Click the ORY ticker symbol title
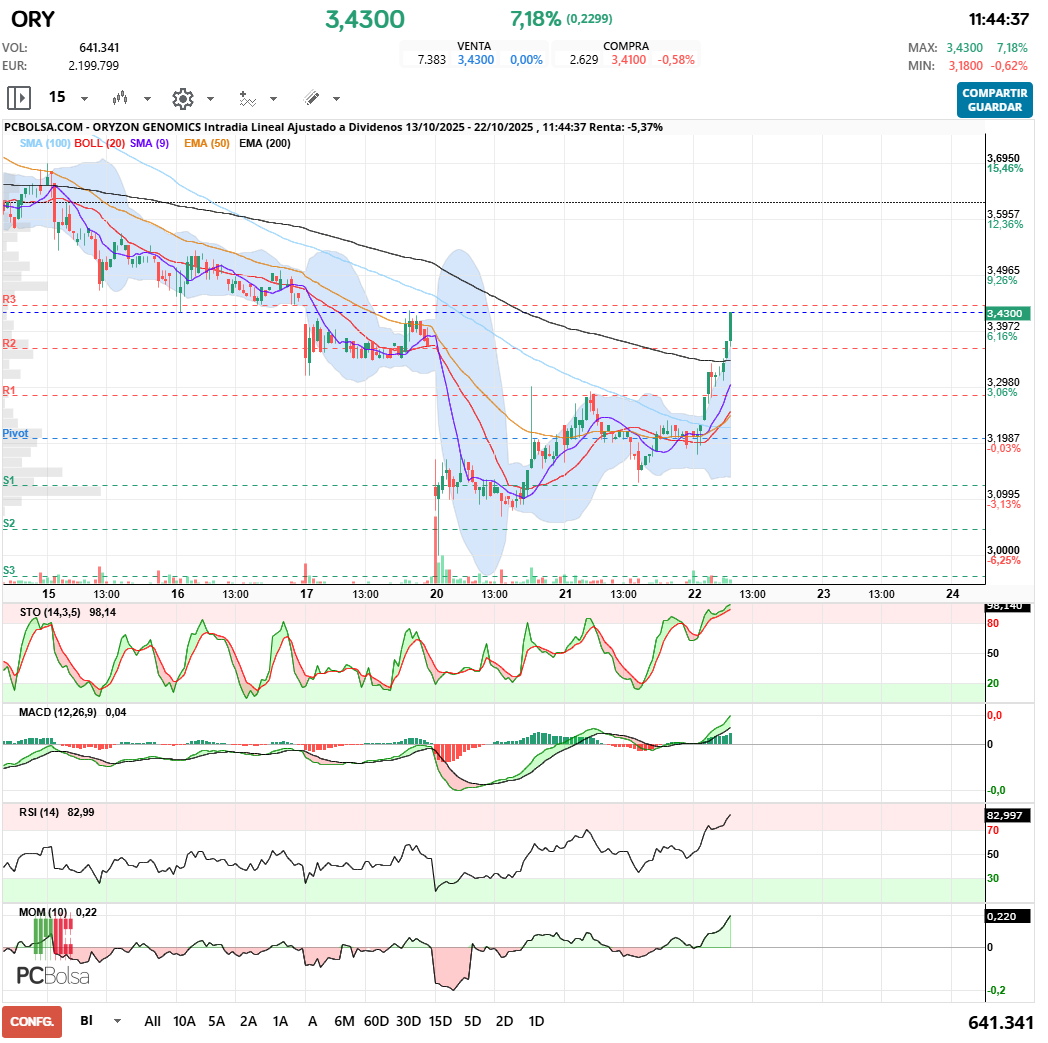The width and height of the screenshot is (1048, 1043). click(33, 19)
